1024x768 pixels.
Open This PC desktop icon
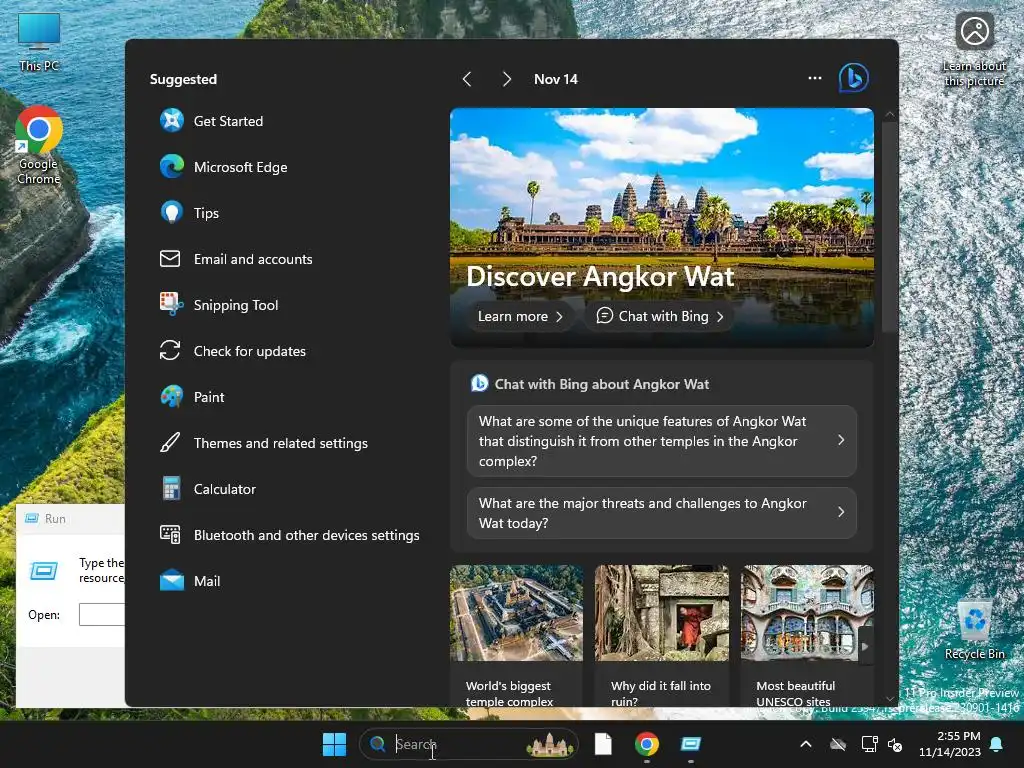[39, 42]
